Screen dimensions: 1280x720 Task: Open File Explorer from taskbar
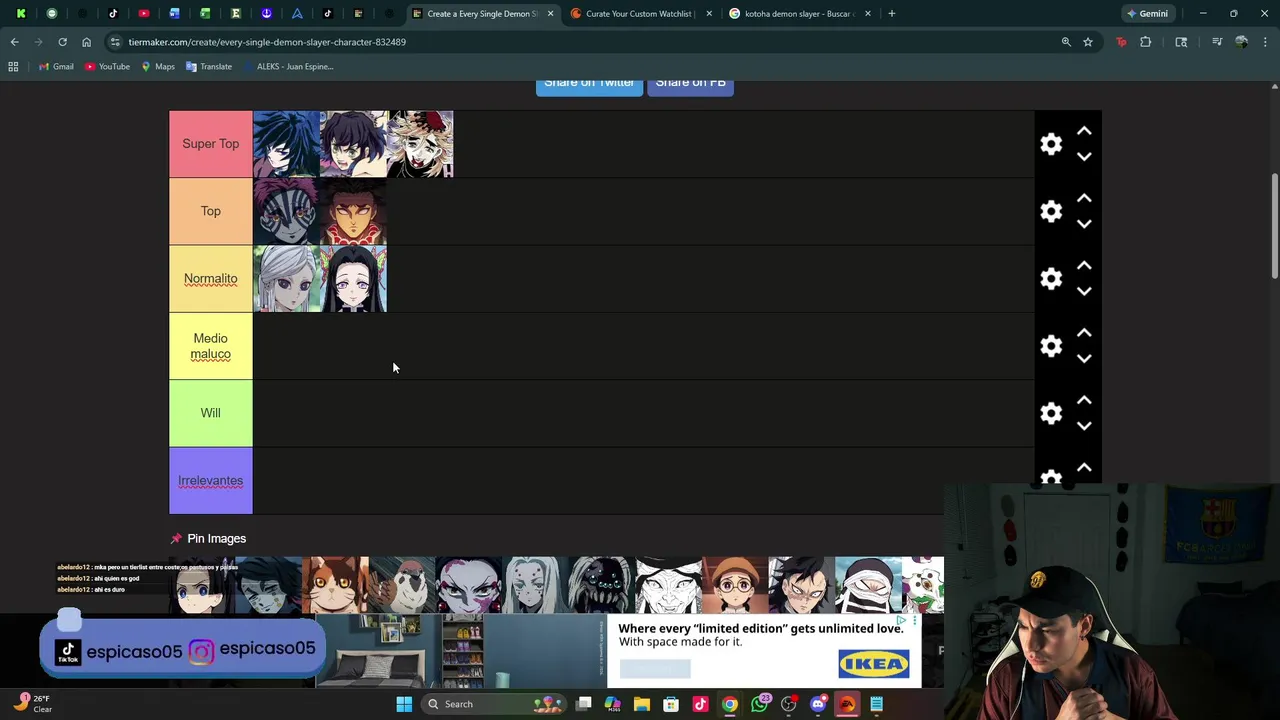pyautogui.click(x=642, y=704)
